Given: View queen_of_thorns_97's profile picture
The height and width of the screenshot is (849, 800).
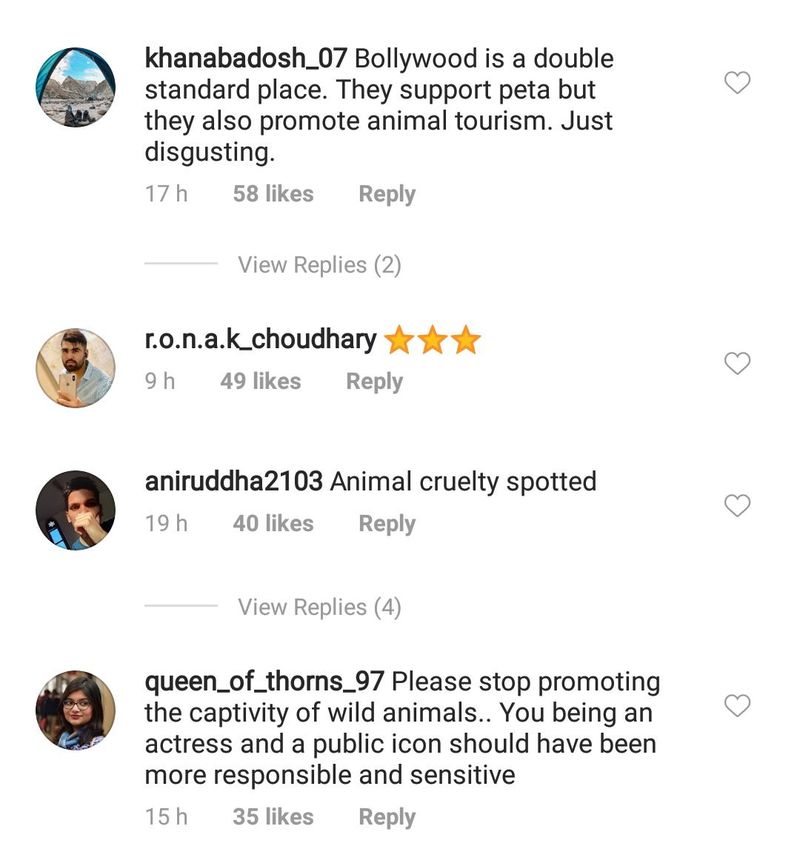Looking at the screenshot, I should (76, 710).
